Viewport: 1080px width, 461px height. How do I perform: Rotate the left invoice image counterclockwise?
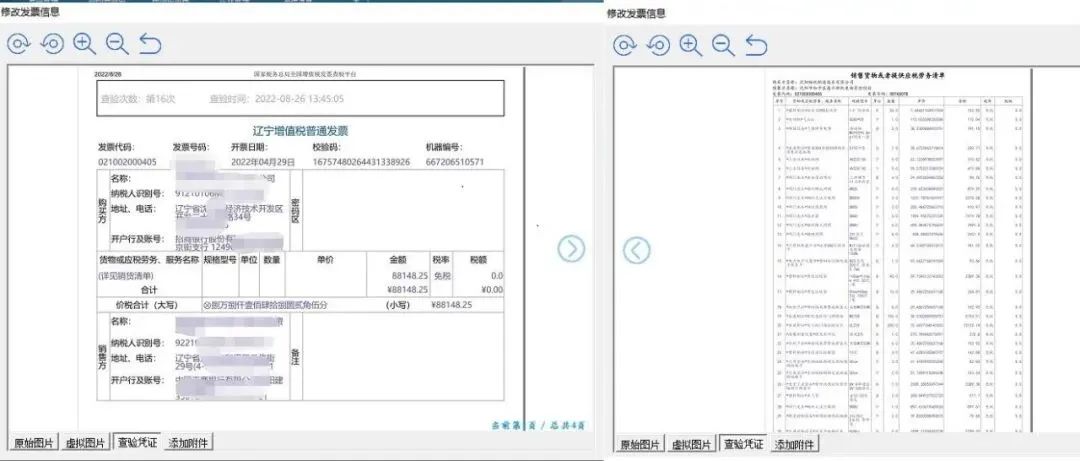click(x=52, y=44)
